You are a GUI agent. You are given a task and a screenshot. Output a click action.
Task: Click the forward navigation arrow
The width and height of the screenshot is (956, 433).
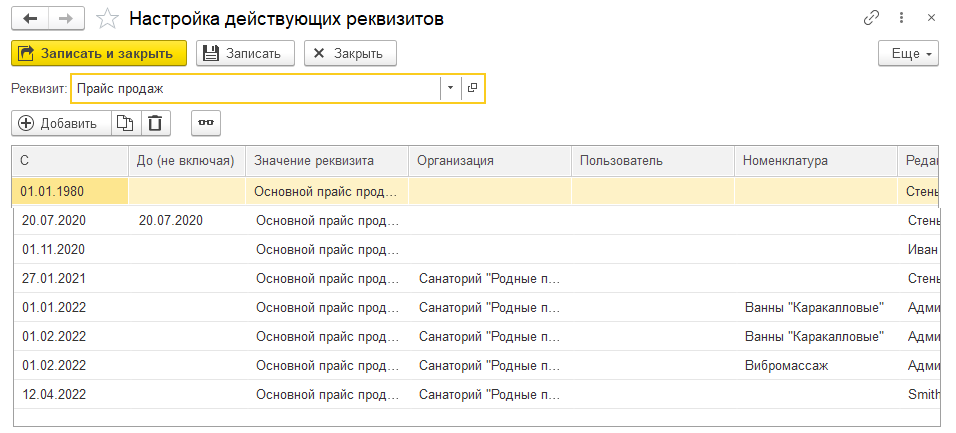coord(65,19)
